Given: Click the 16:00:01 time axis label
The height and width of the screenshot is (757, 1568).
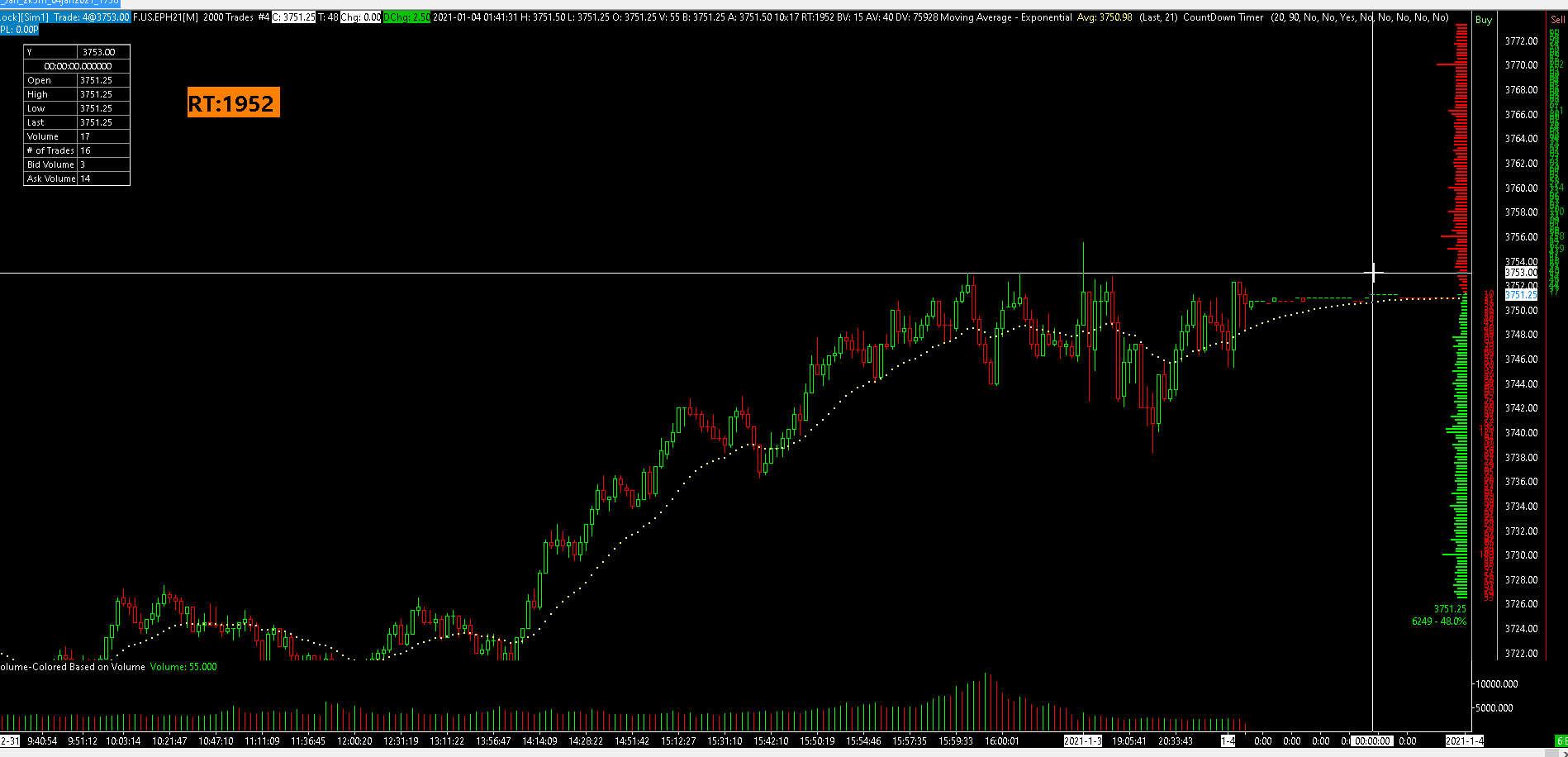Looking at the screenshot, I should 1002,741.
